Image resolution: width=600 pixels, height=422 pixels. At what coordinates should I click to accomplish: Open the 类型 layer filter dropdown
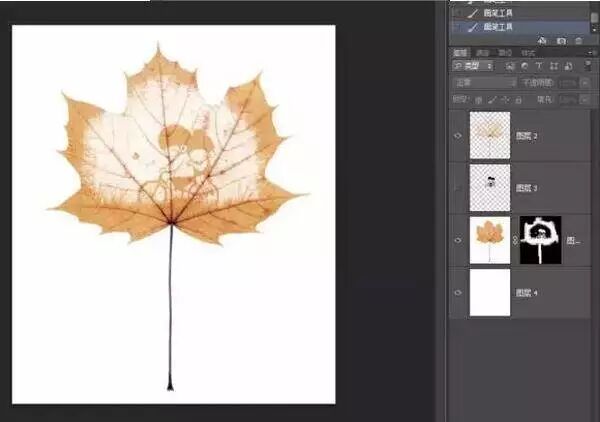(x=473, y=66)
